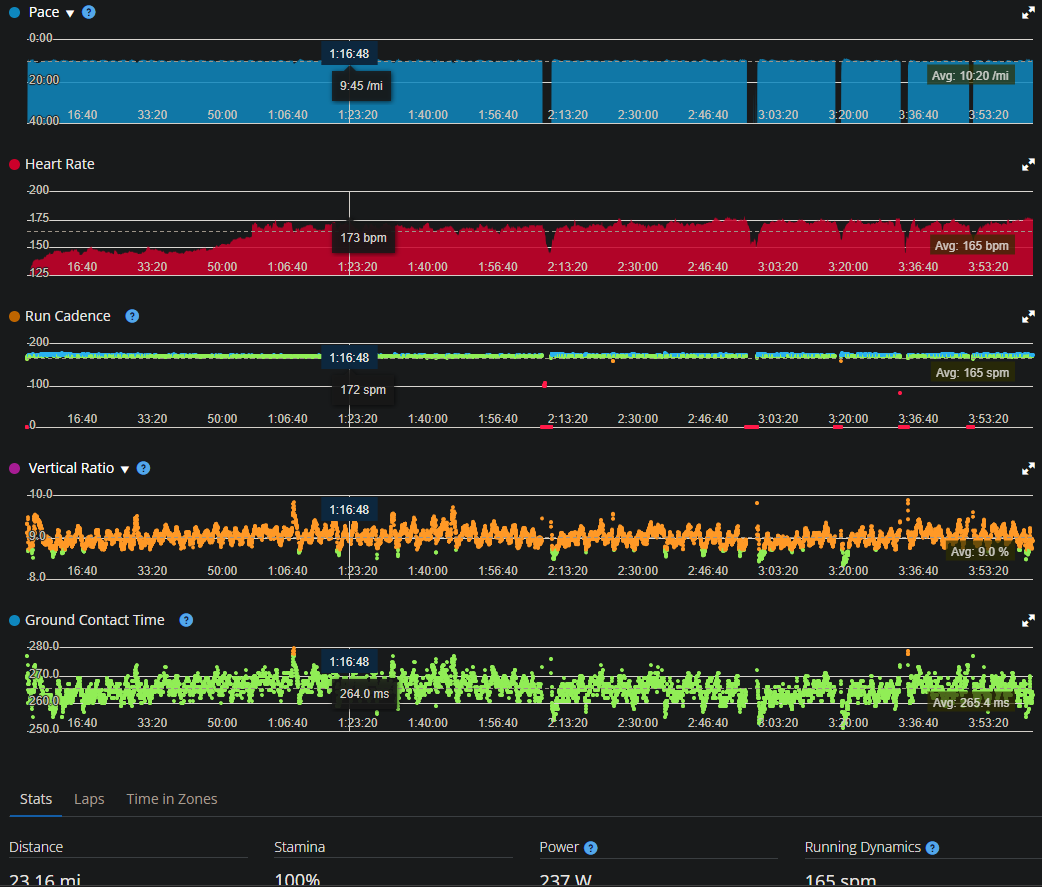The width and height of the screenshot is (1042, 887).
Task: Switch to the Laps tab
Action: point(89,799)
